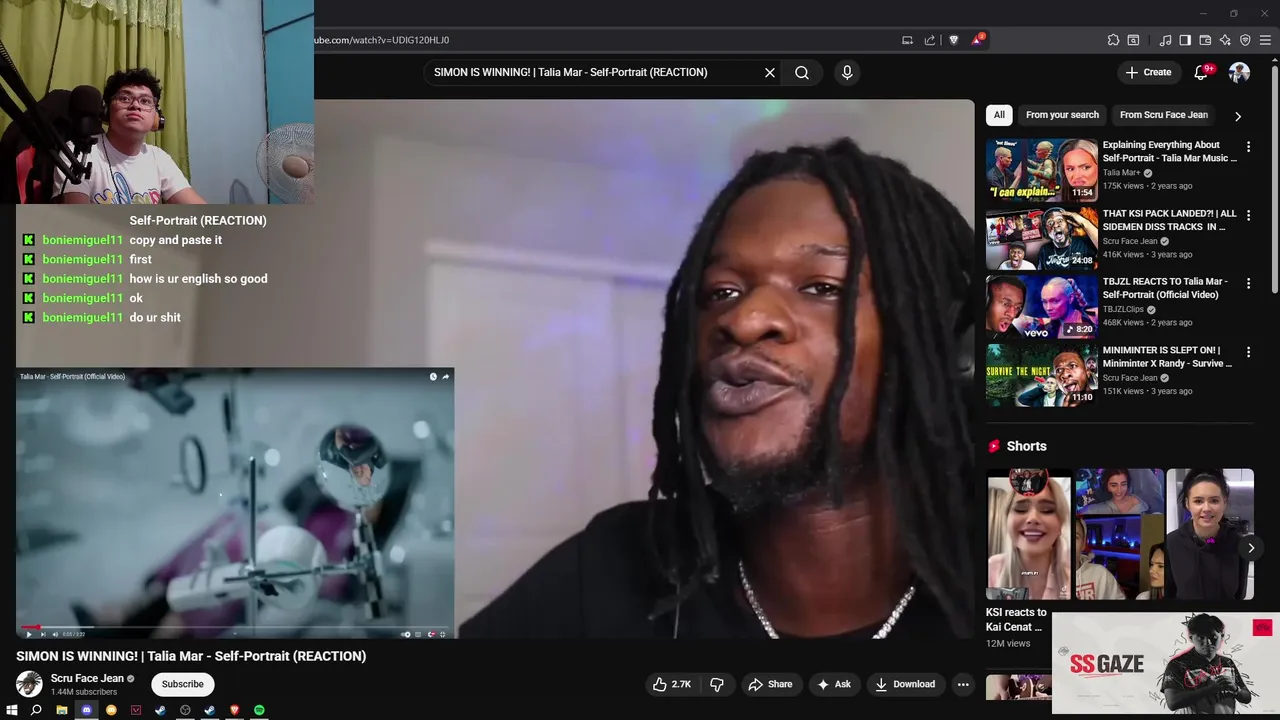The height and width of the screenshot is (720, 1280).
Task: Toggle the browser sidebar panel icon
Action: pyautogui.click(x=1185, y=40)
